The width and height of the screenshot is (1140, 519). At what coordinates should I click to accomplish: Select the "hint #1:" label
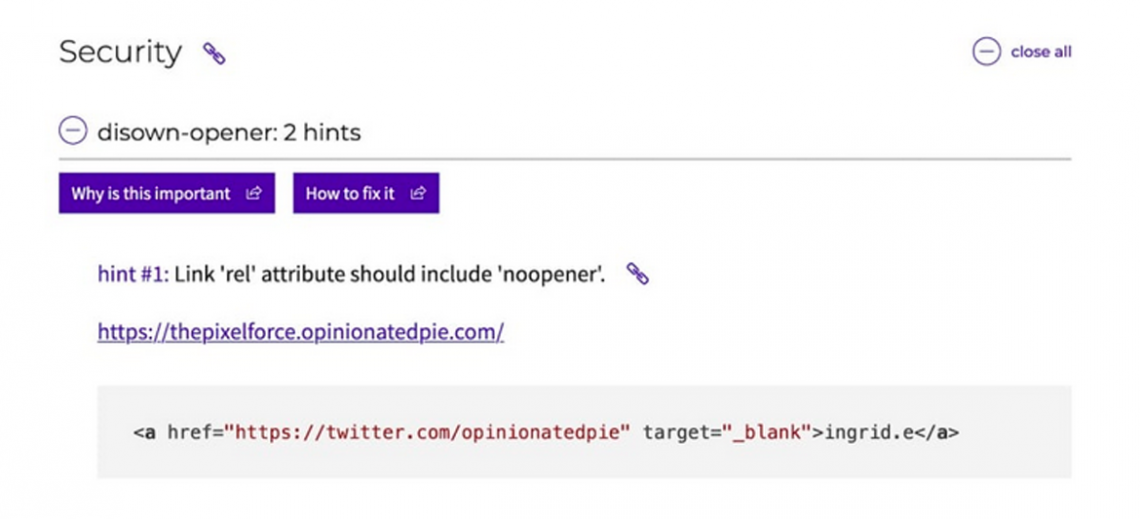point(133,274)
